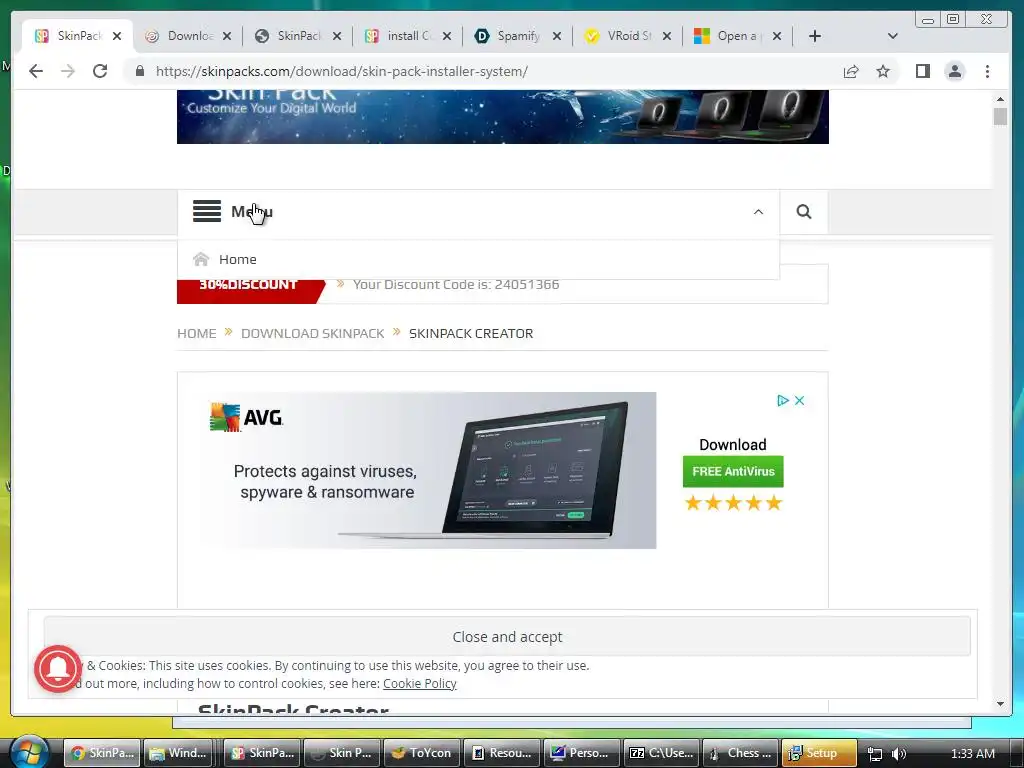
Task: Open Chrome three-dot menu
Action: tap(987, 71)
